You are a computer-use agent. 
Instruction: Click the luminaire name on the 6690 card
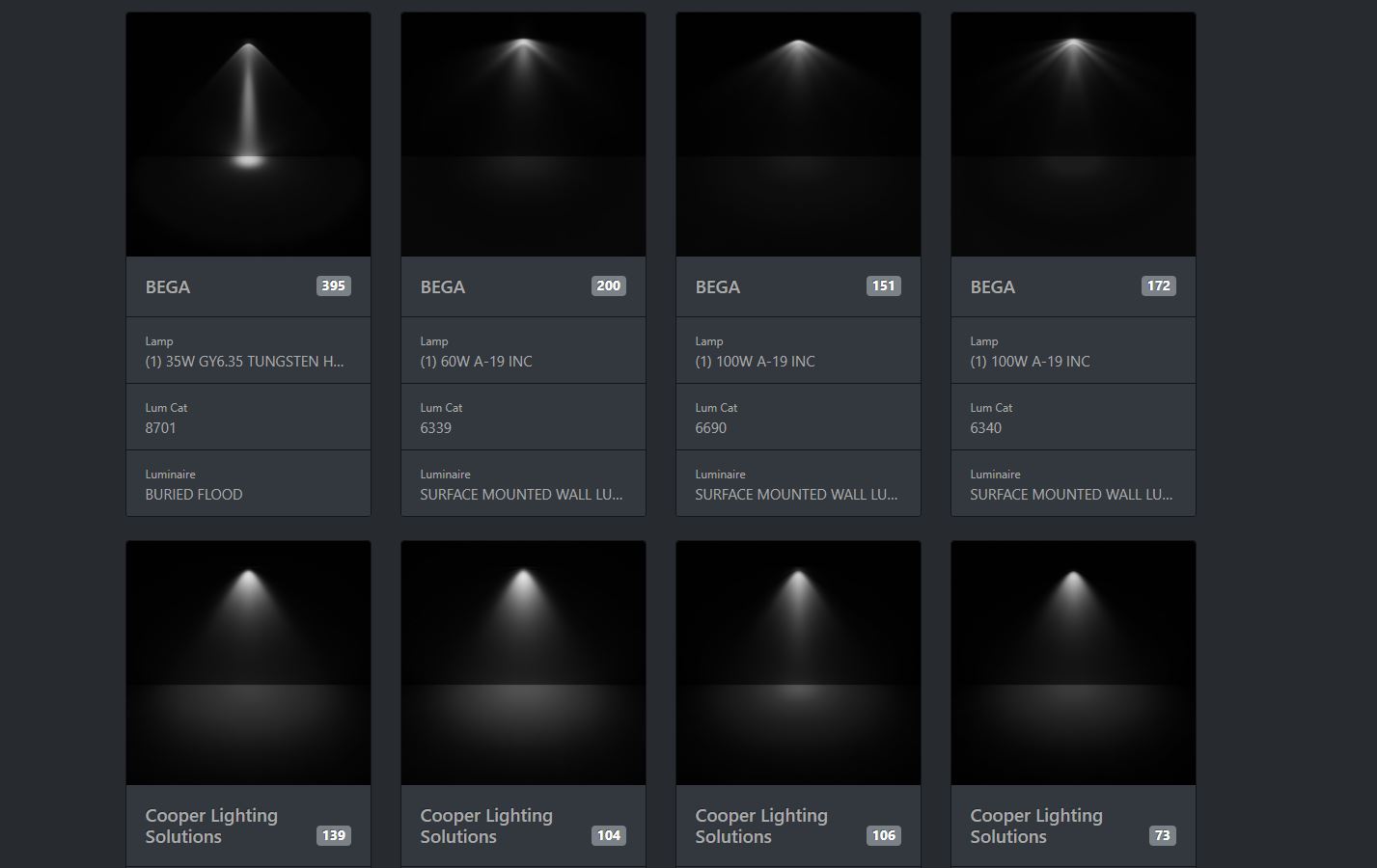click(x=797, y=495)
